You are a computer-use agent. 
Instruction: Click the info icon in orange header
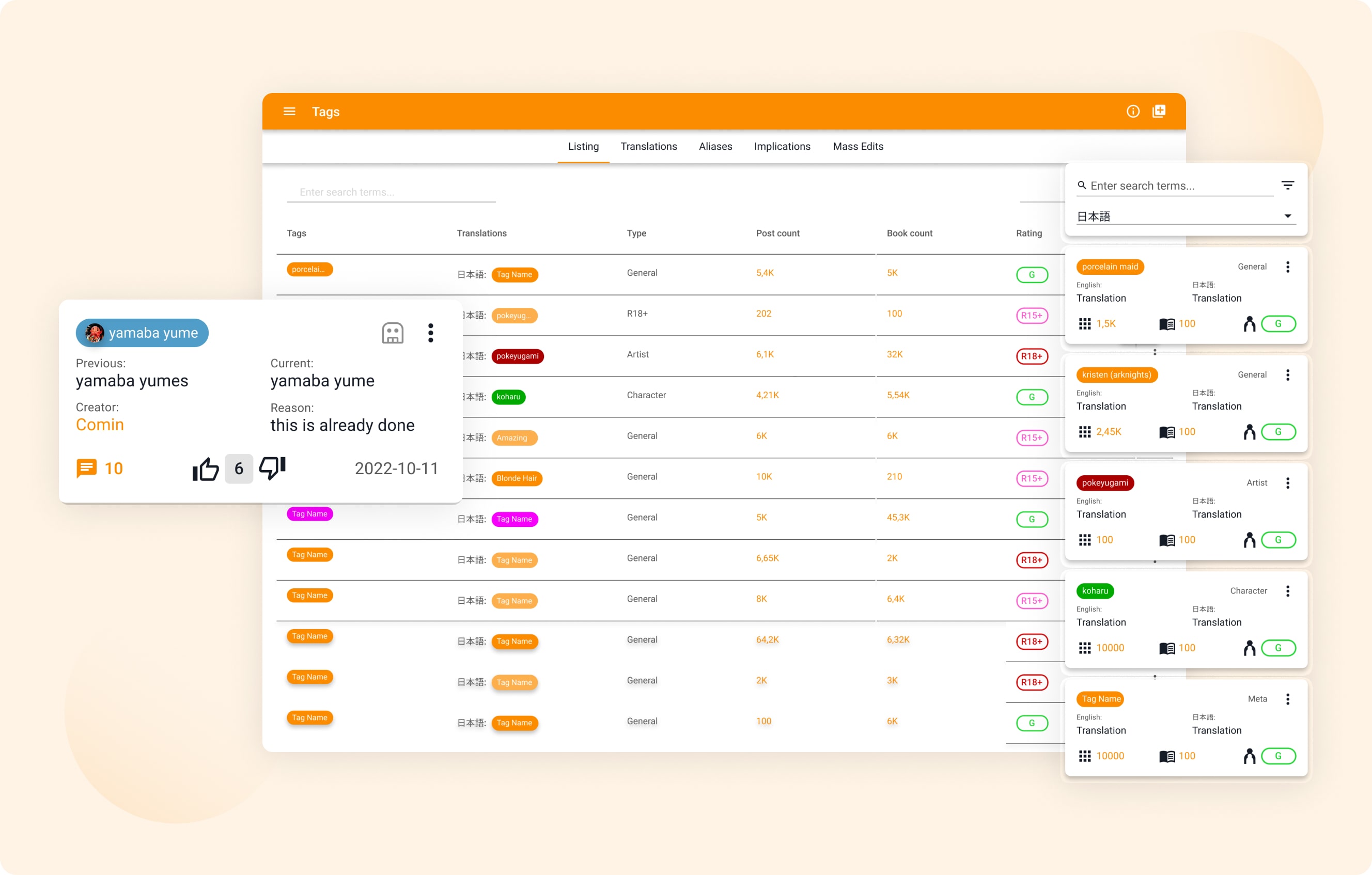click(1133, 112)
